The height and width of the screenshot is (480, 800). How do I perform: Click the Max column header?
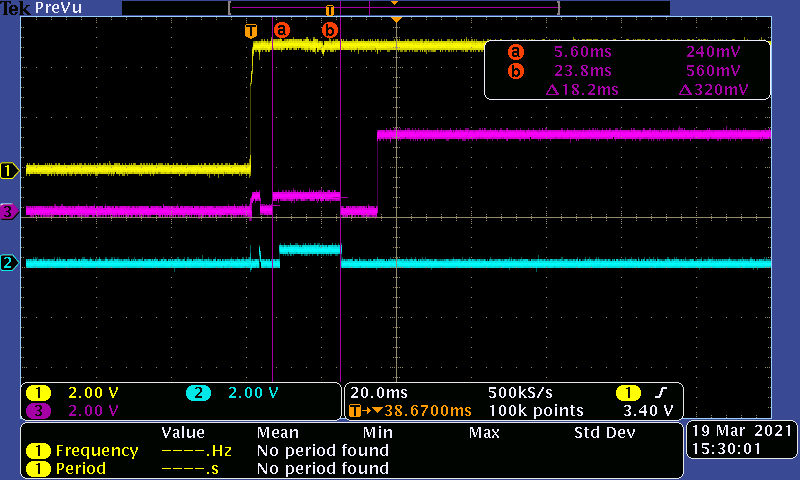pos(484,433)
